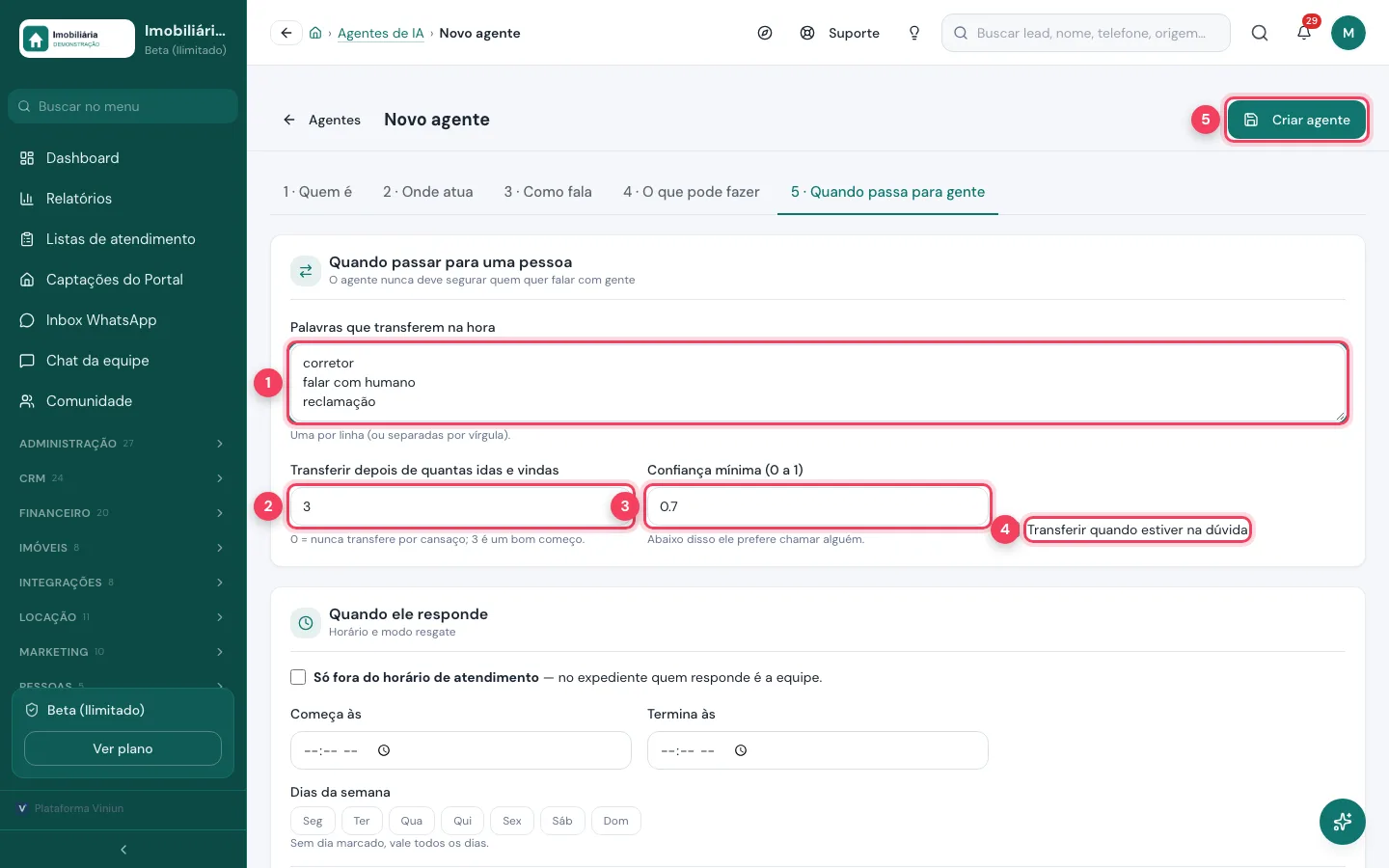
Task: Open the user avatar M menu
Action: click(x=1348, y=33)
